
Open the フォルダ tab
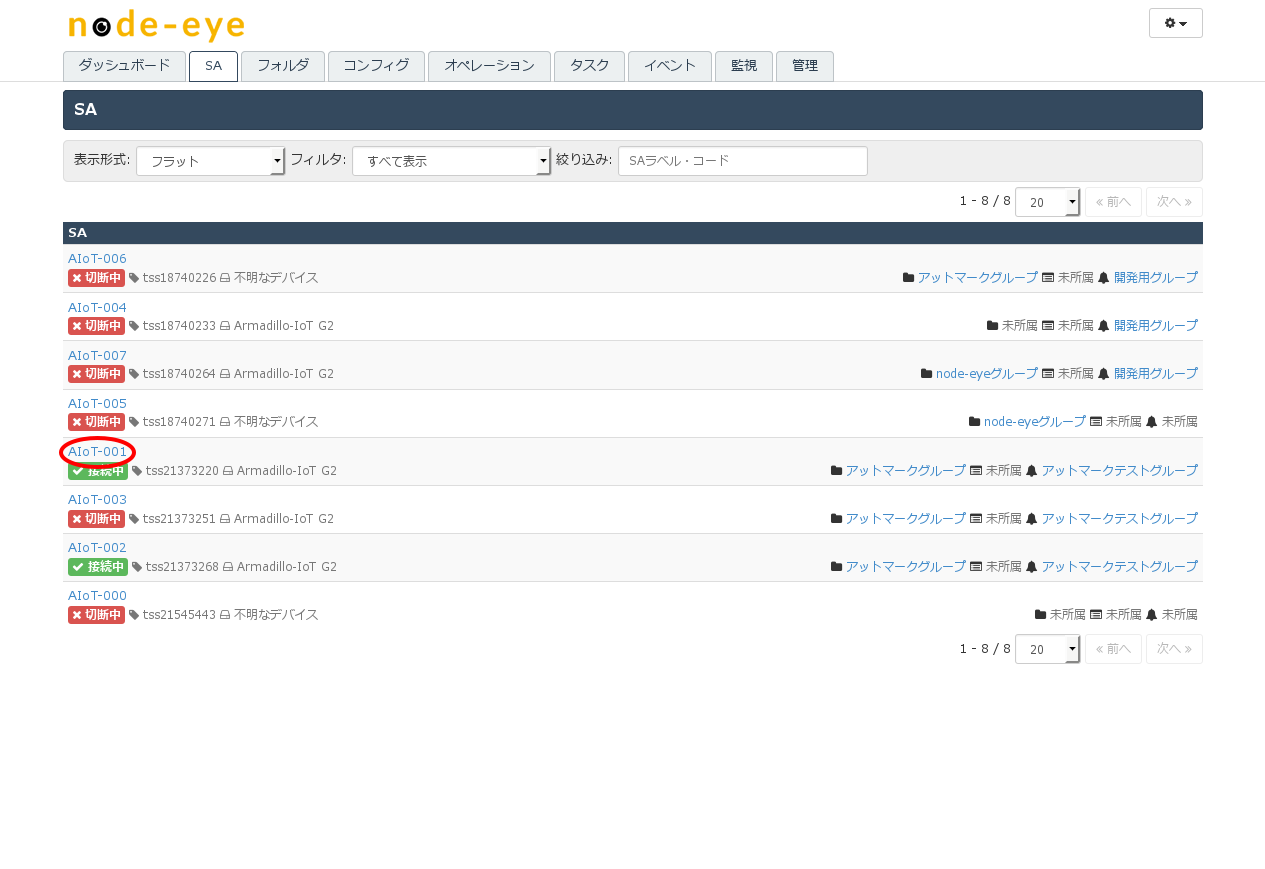click(283, 66)
